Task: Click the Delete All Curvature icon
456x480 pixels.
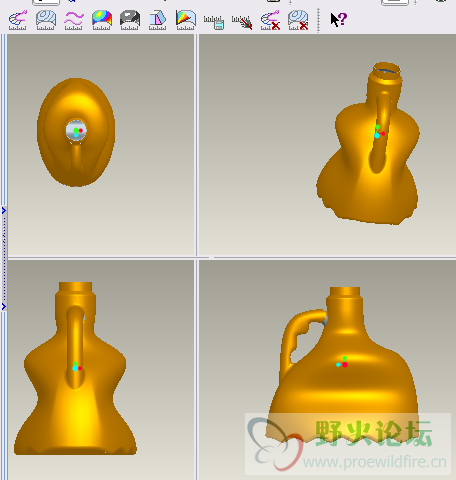Action: [x=270, y=20]
